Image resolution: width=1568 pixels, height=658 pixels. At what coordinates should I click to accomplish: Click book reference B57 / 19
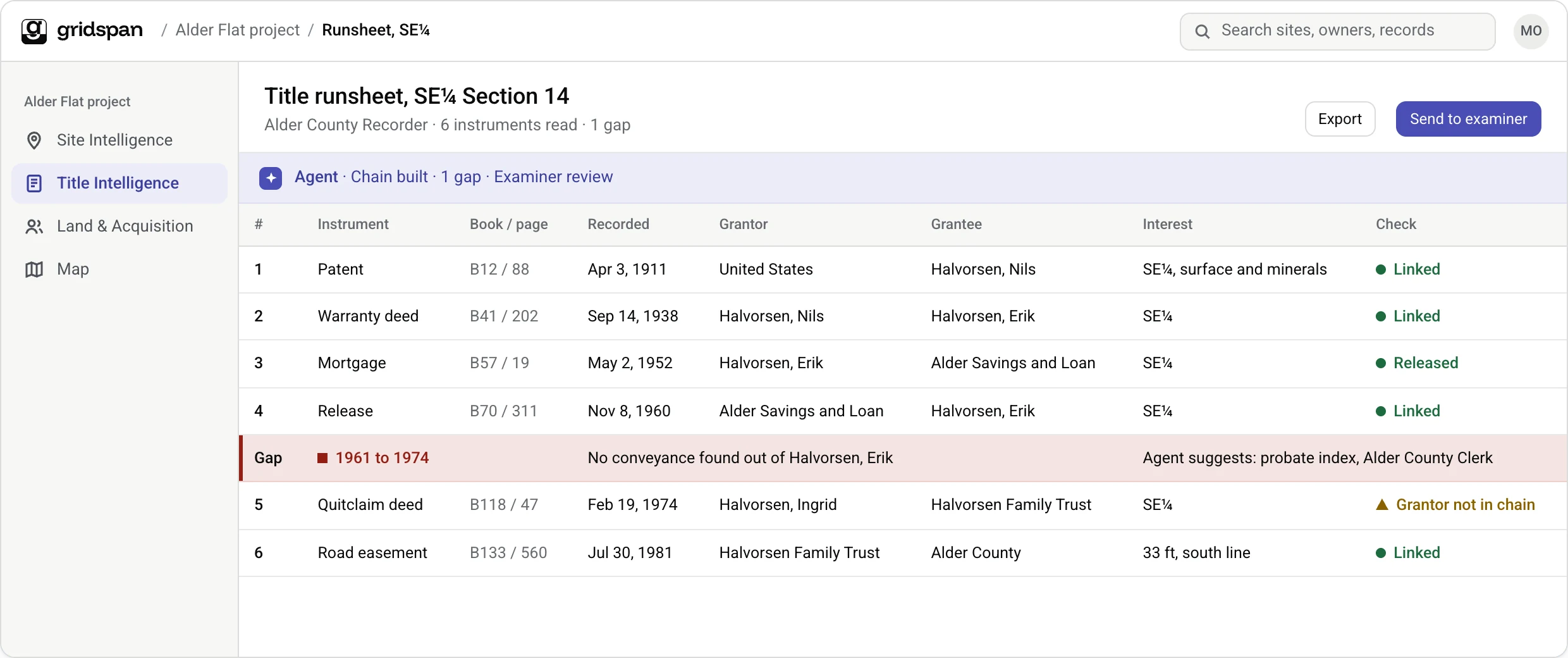click(x=499, y=363)
